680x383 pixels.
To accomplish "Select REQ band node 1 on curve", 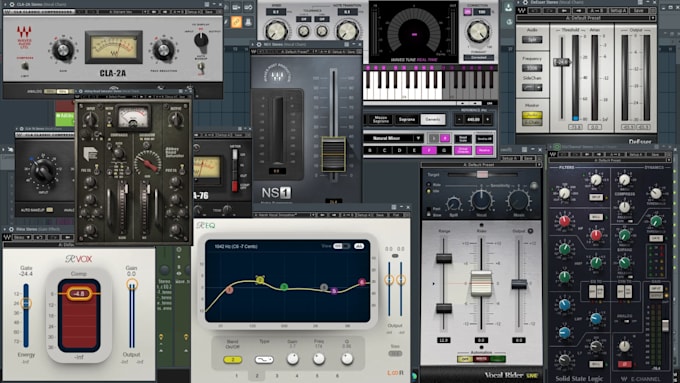I will pos(229,290).
